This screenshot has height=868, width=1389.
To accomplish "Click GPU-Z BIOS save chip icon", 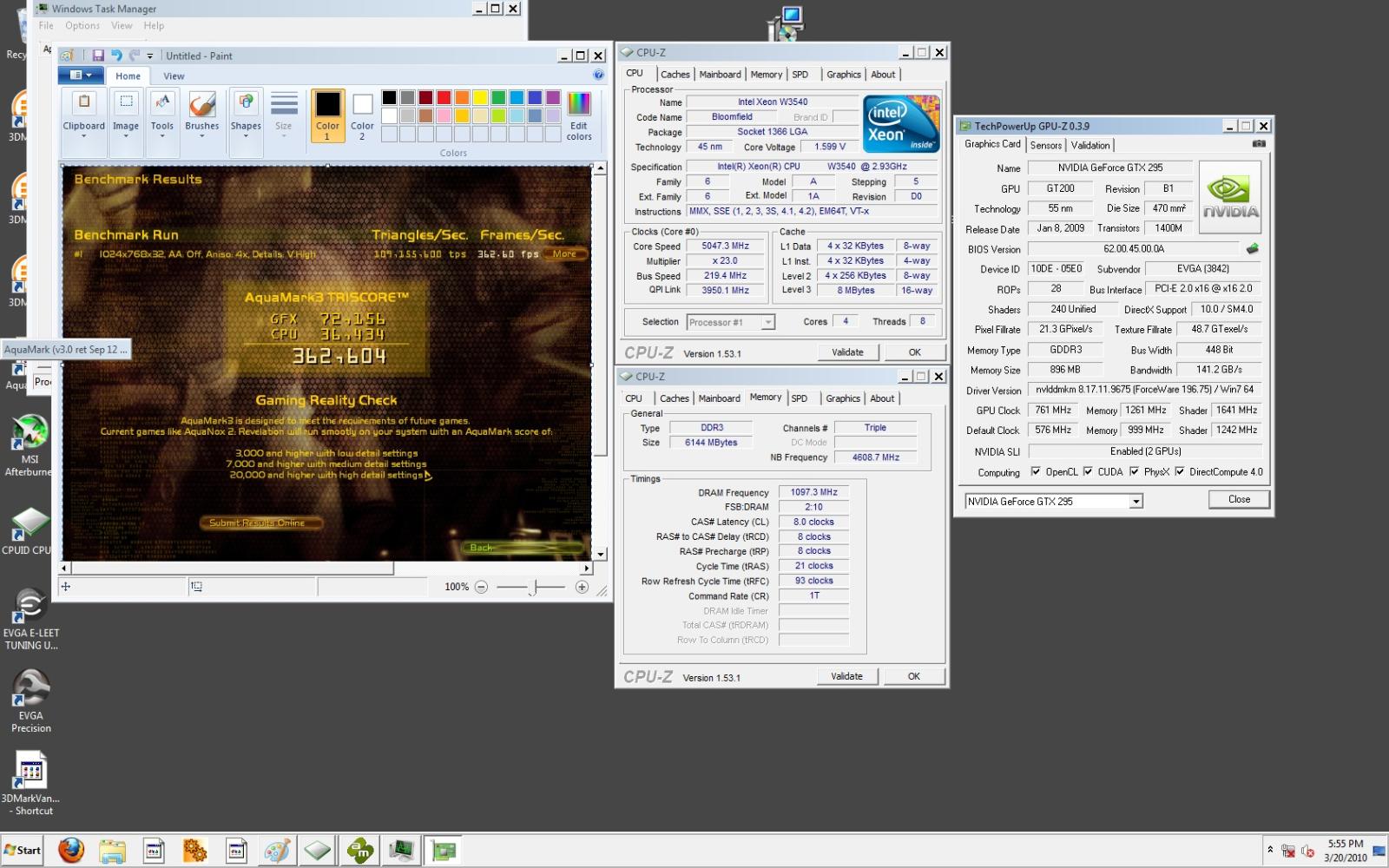I will [x=1252, y=249].
